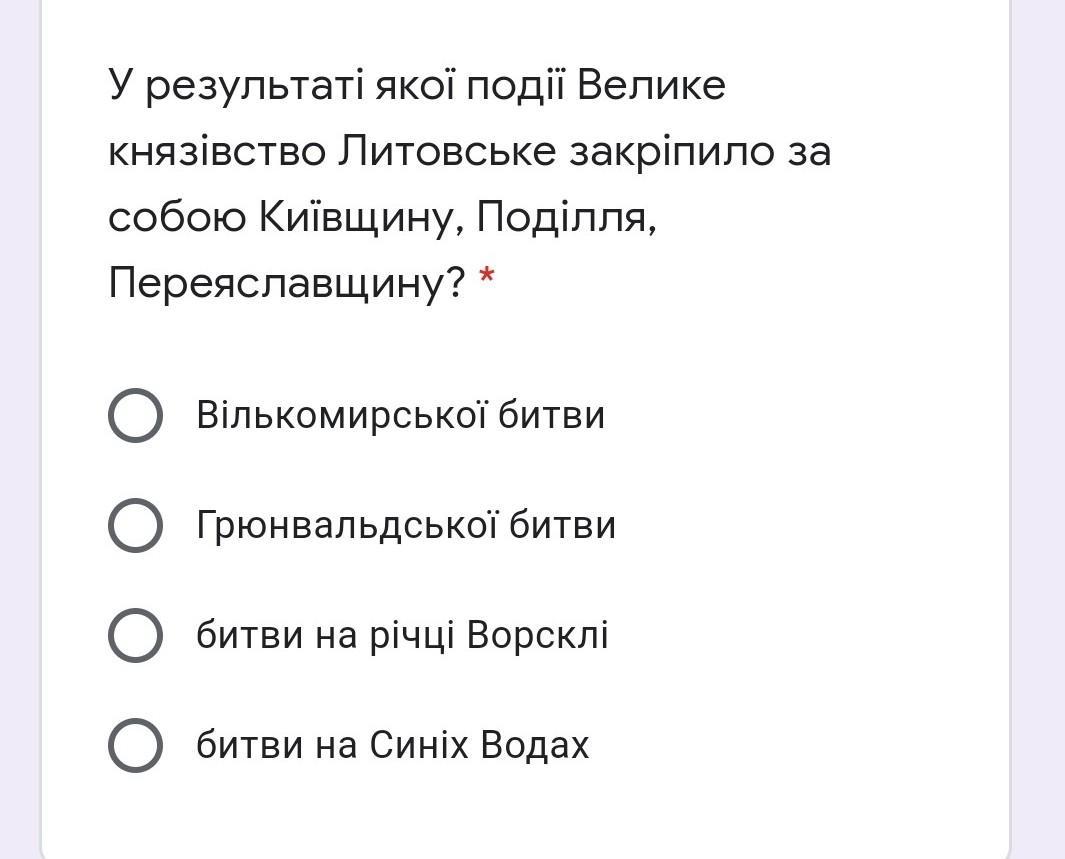
Task: Select the Вількомирської битви radio button
Action: tap(135, 415)
